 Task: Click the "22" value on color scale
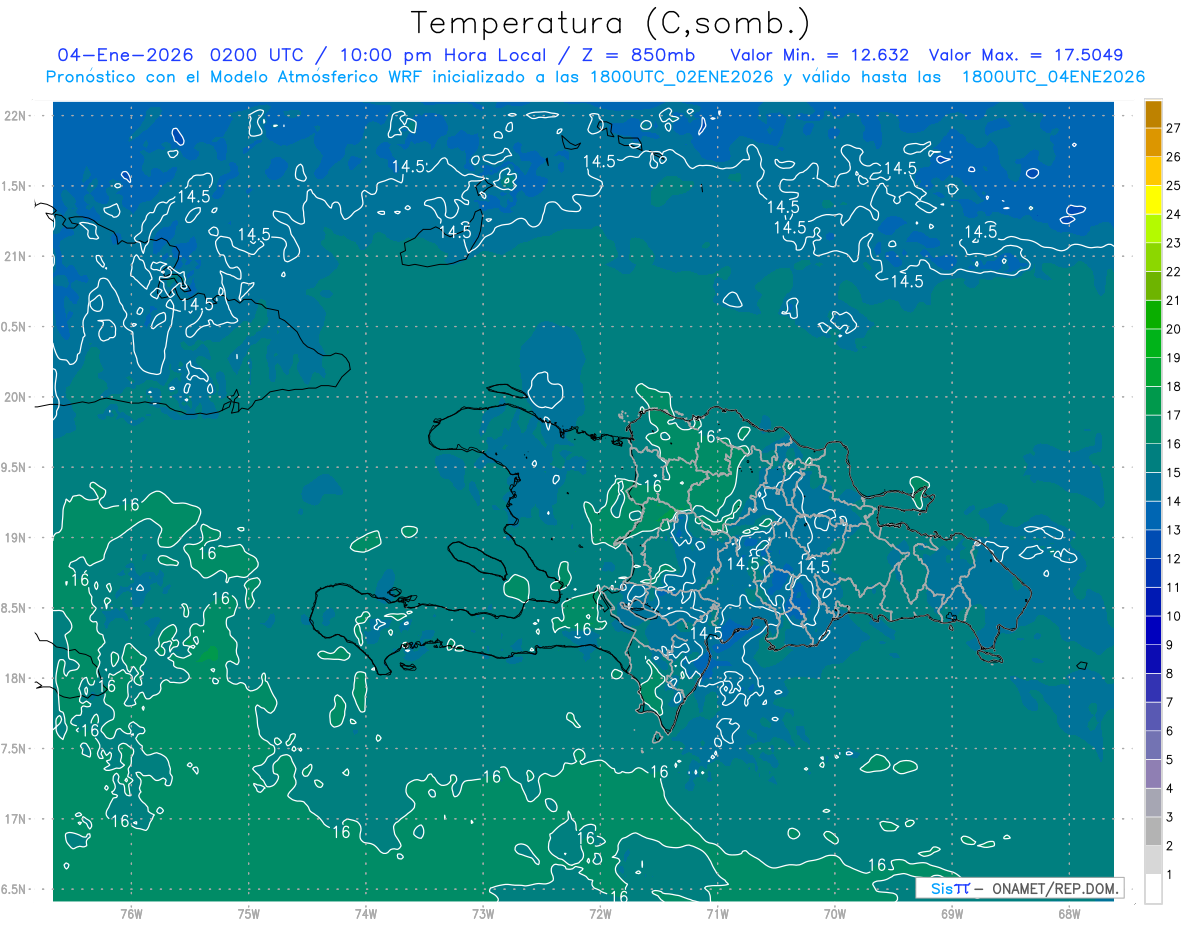1174,271
